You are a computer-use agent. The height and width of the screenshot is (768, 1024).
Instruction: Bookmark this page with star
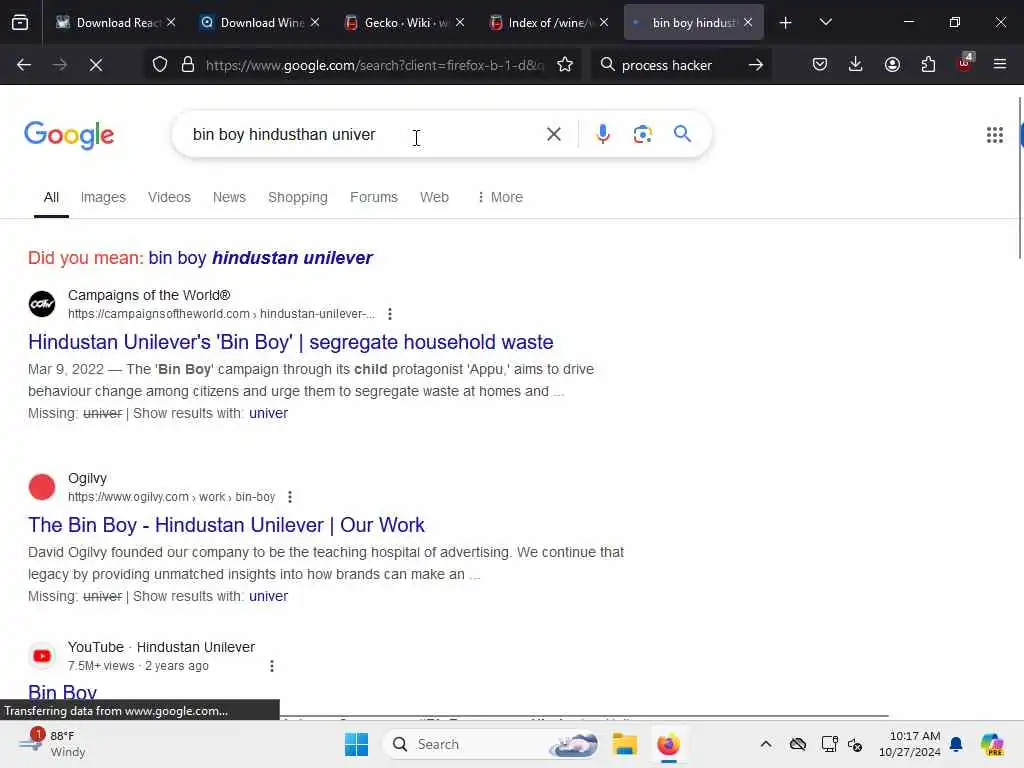[565, 65]
